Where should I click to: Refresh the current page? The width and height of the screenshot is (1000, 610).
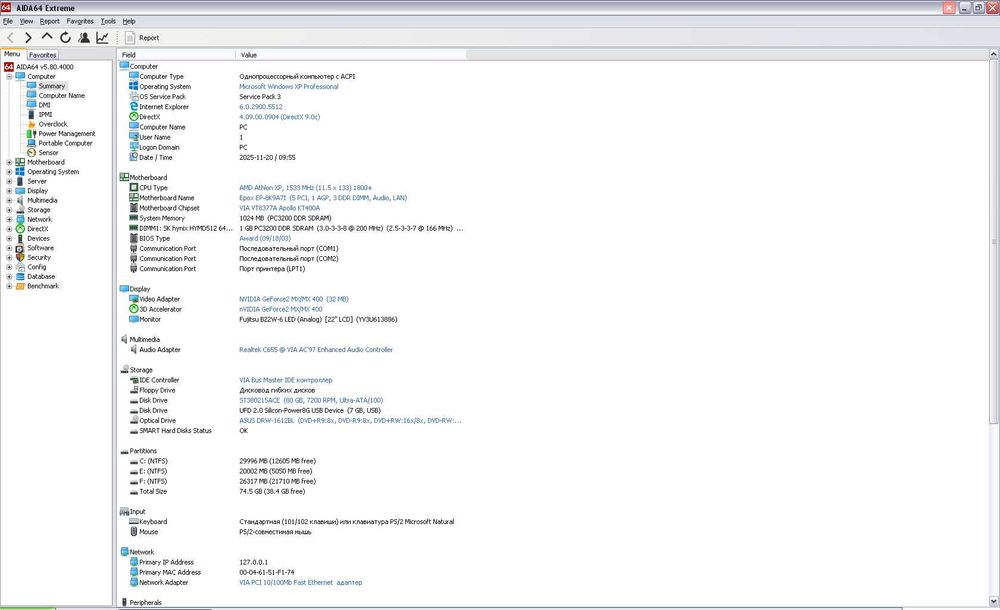(x=65, y=38)
